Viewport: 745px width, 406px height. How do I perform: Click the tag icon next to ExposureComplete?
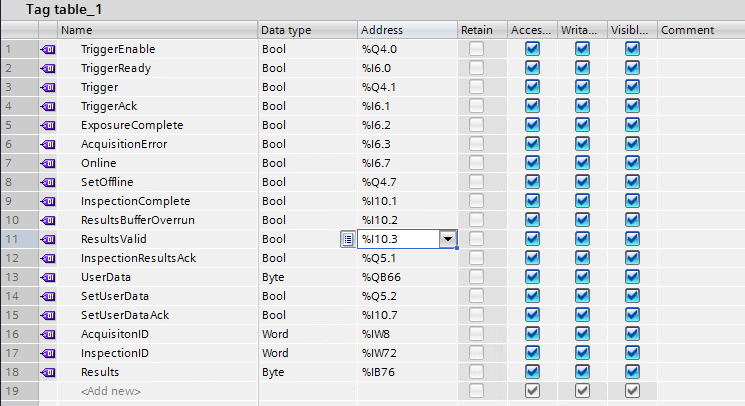point(48,125)
